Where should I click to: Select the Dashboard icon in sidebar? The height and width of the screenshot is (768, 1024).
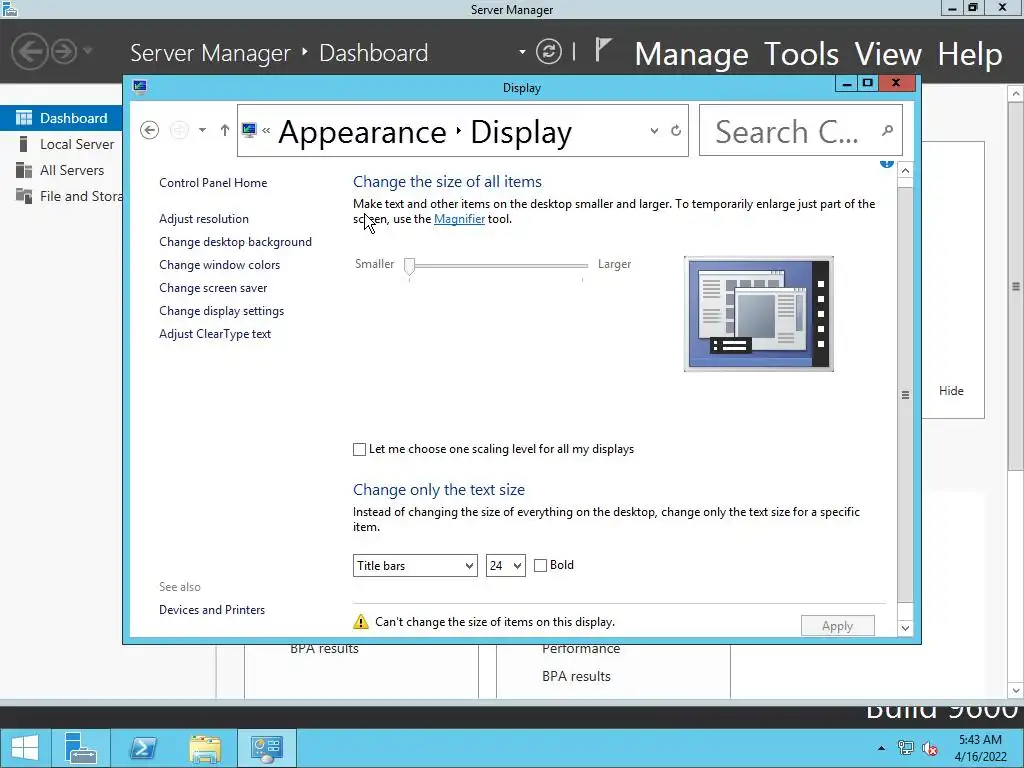click(x=24, y=118)
